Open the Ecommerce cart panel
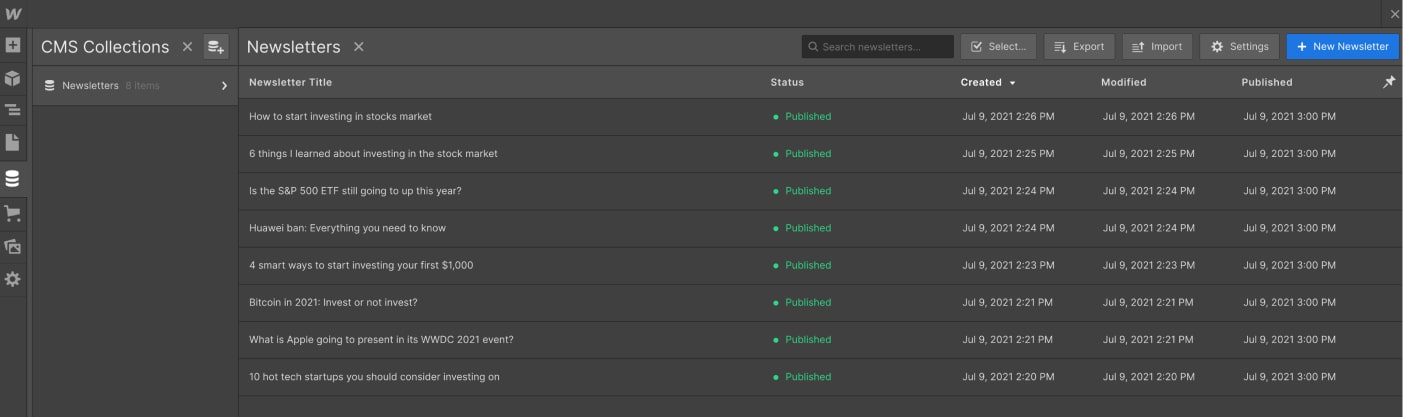The image size is (1403, 417). [x=13, y=213]
